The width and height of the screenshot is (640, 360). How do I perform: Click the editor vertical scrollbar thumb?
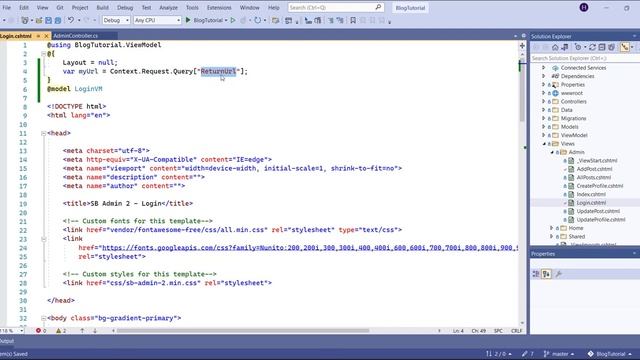(x=522, y=91)
